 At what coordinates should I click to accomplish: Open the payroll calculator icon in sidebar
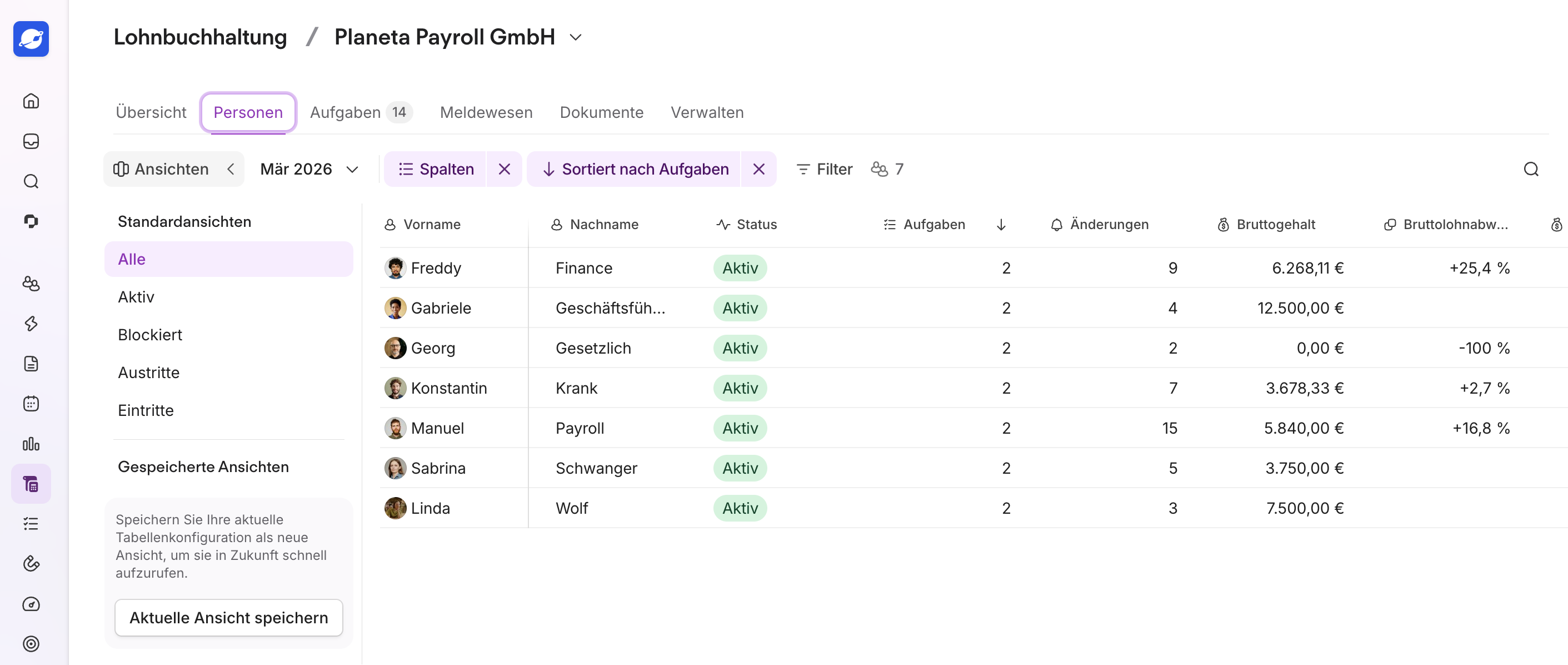click(31, 484)
